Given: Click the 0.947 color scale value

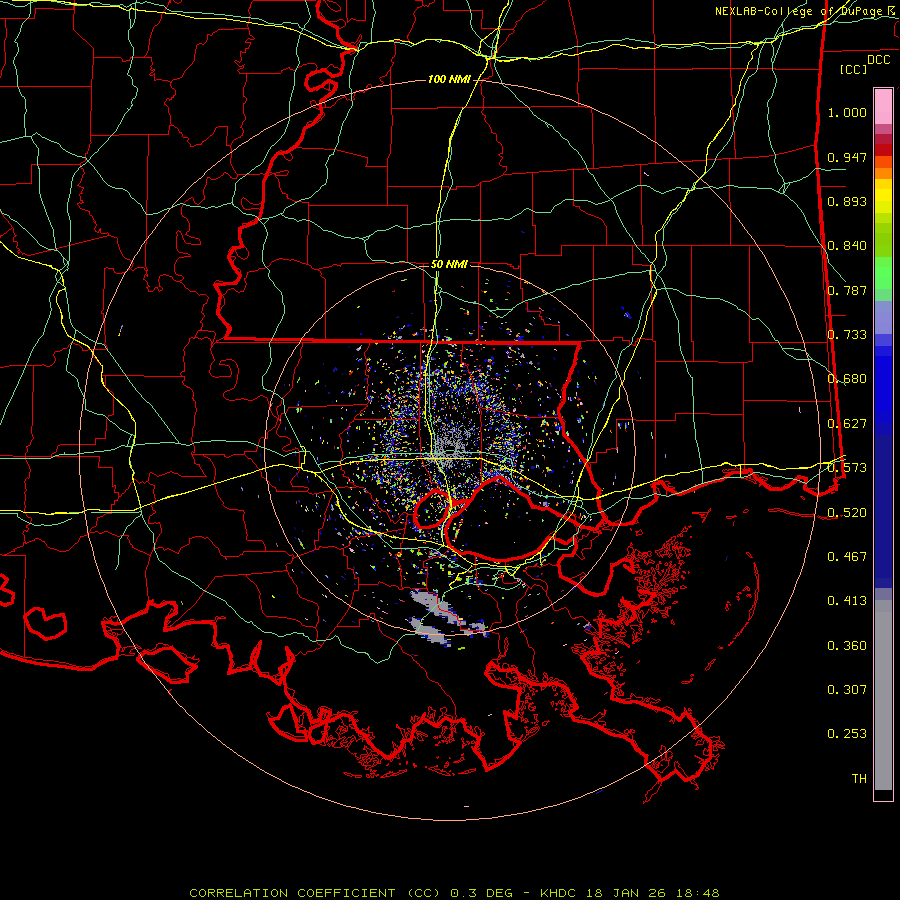Looking at the screenshot, I should point(847,157).
